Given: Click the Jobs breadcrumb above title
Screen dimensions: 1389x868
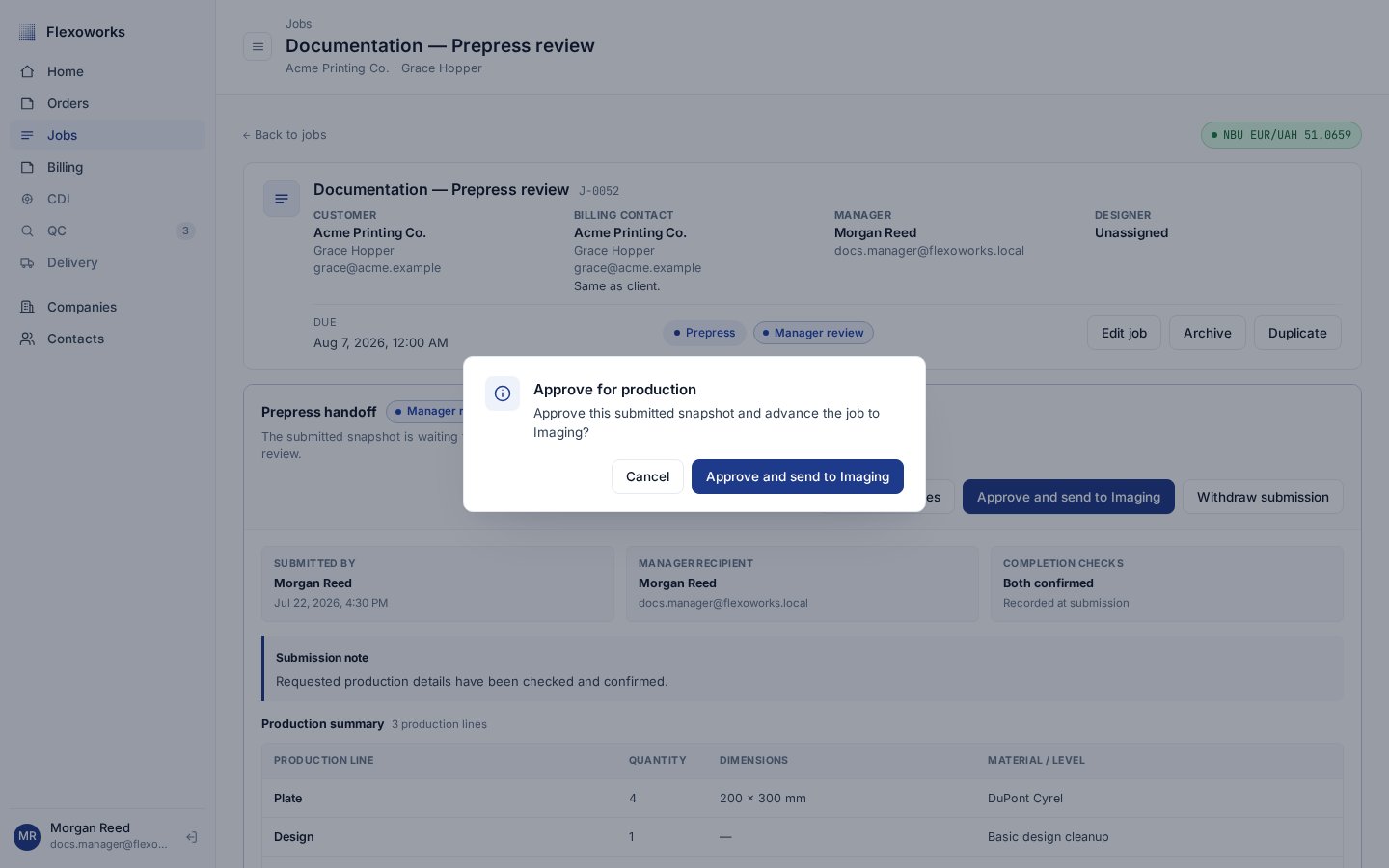Looking at the screenshot, I should click(298, 24).
